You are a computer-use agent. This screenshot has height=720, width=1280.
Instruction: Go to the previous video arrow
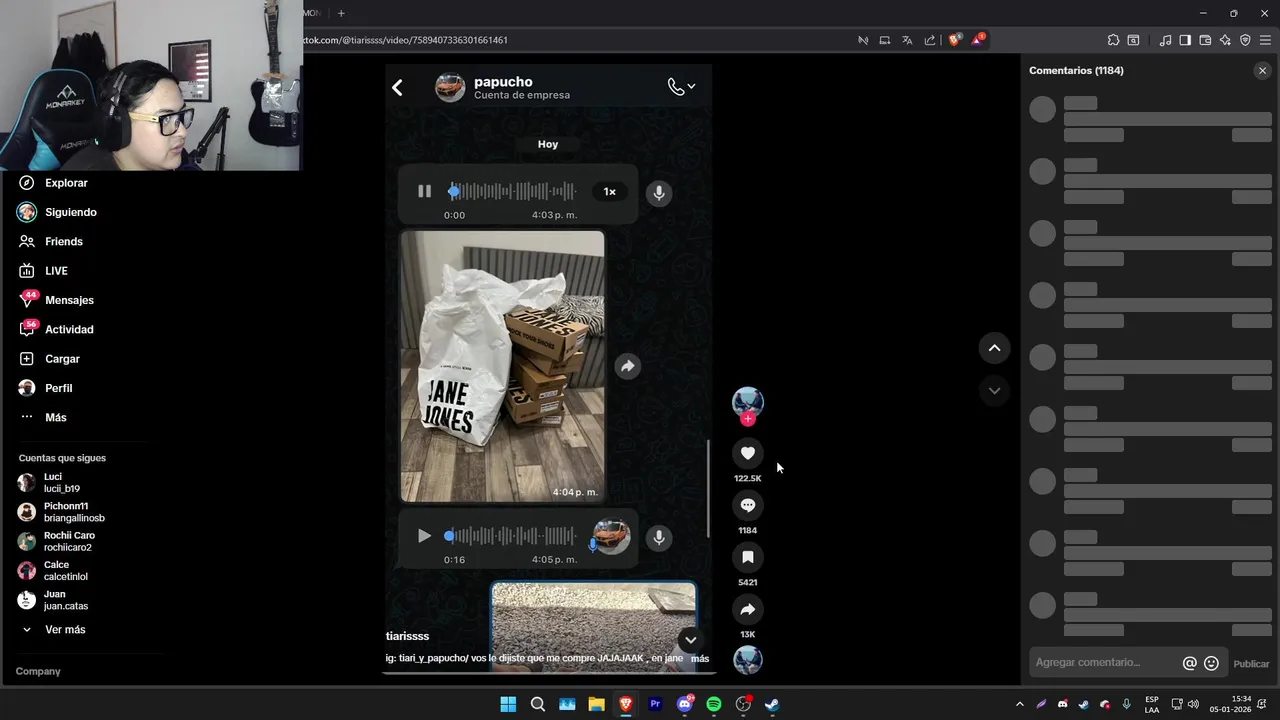coord(994,348)
